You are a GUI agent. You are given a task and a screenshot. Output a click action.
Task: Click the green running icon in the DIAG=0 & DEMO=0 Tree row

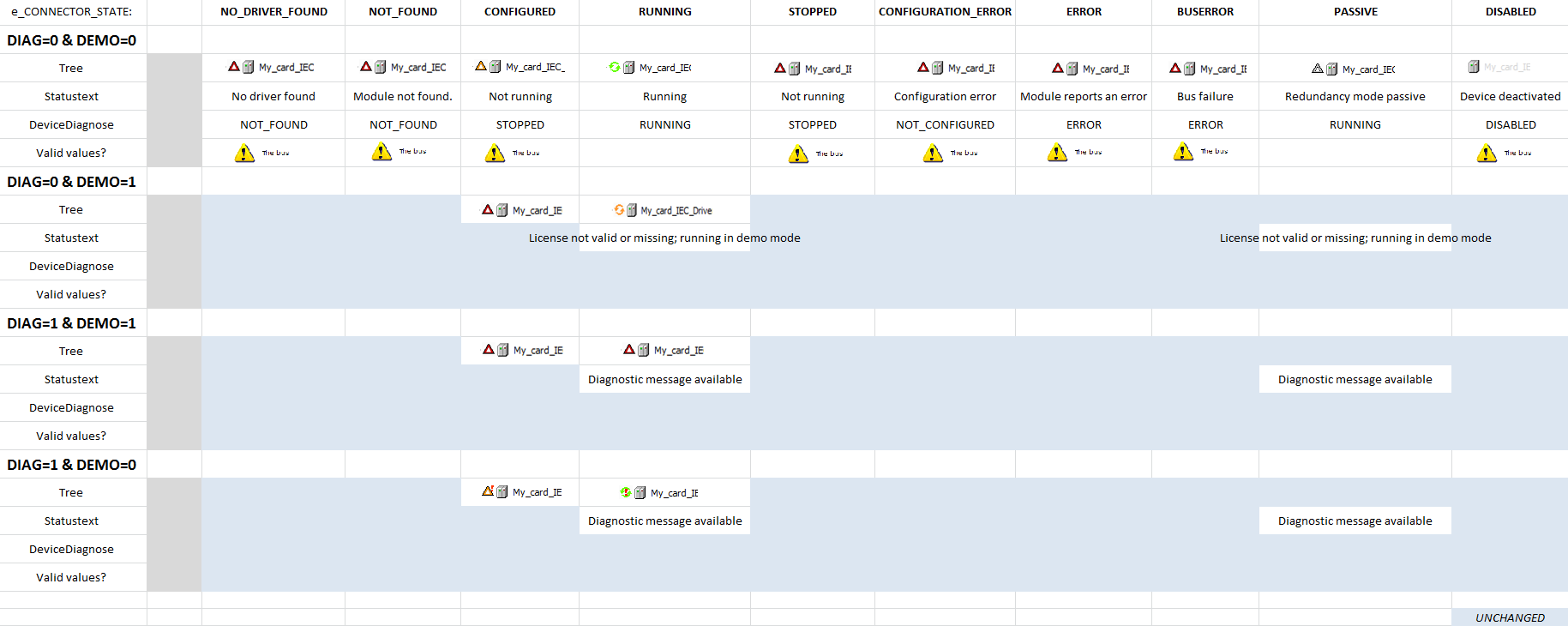point(614,67)
